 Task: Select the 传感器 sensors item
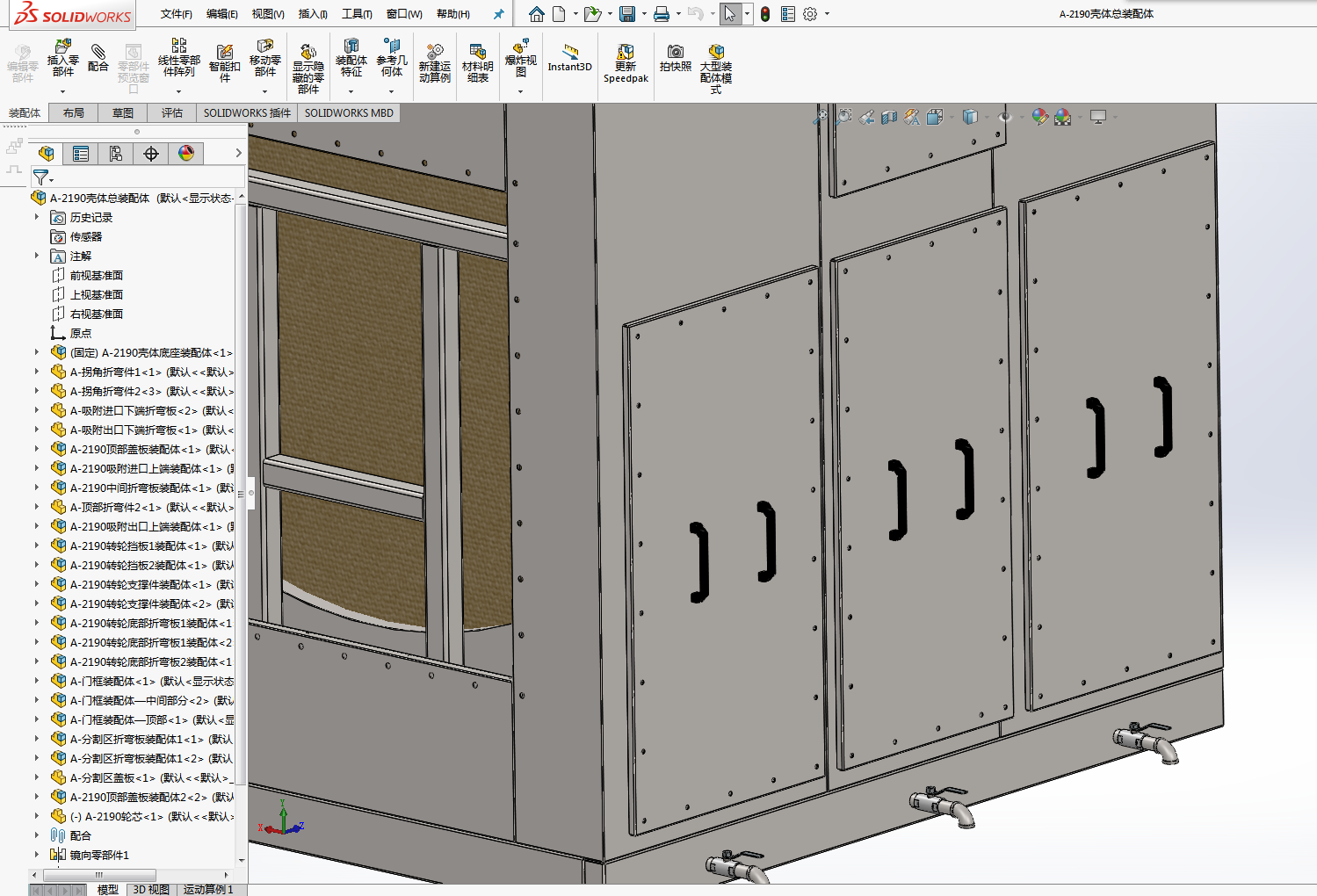[86, 236]
